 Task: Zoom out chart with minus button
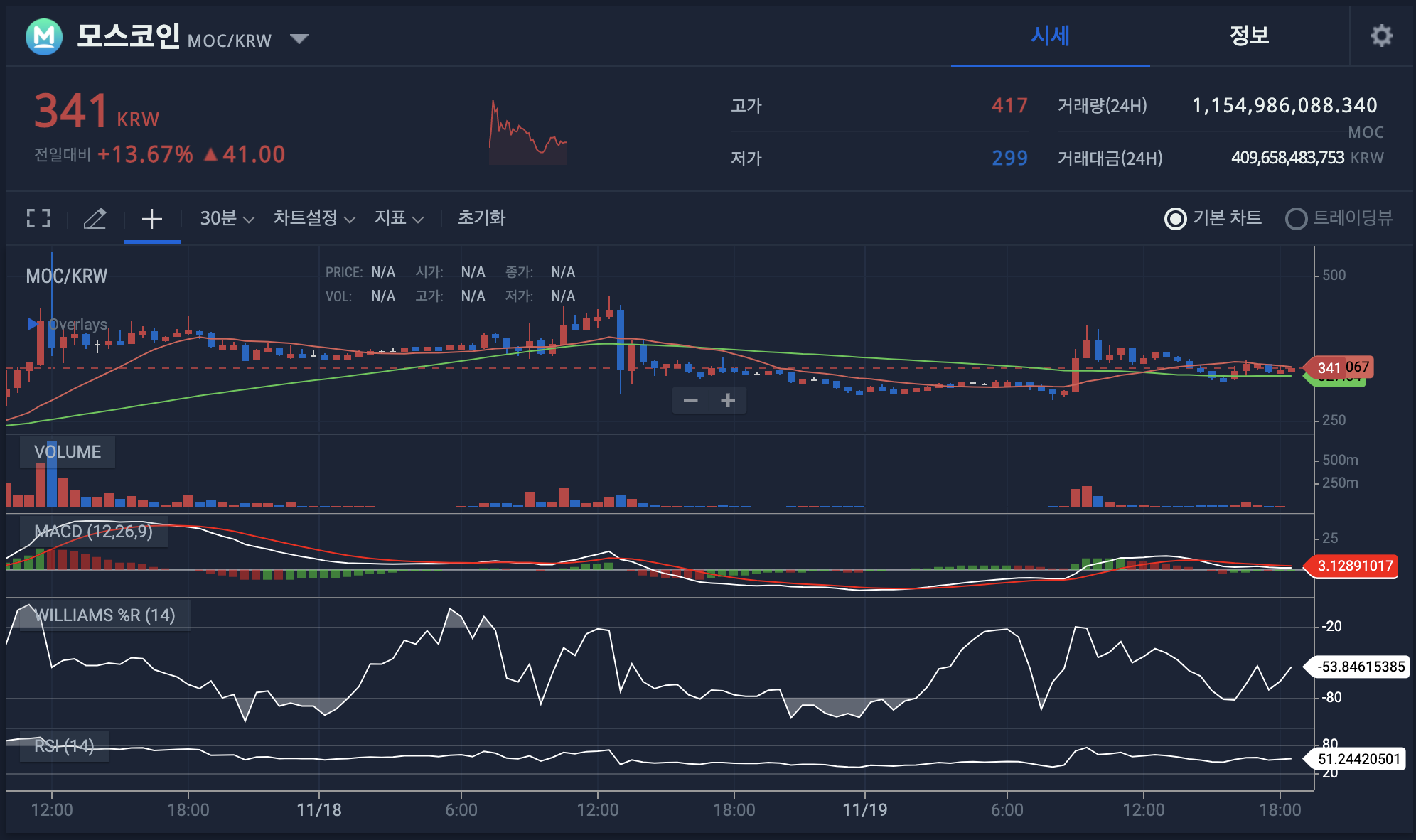[690, 401]
